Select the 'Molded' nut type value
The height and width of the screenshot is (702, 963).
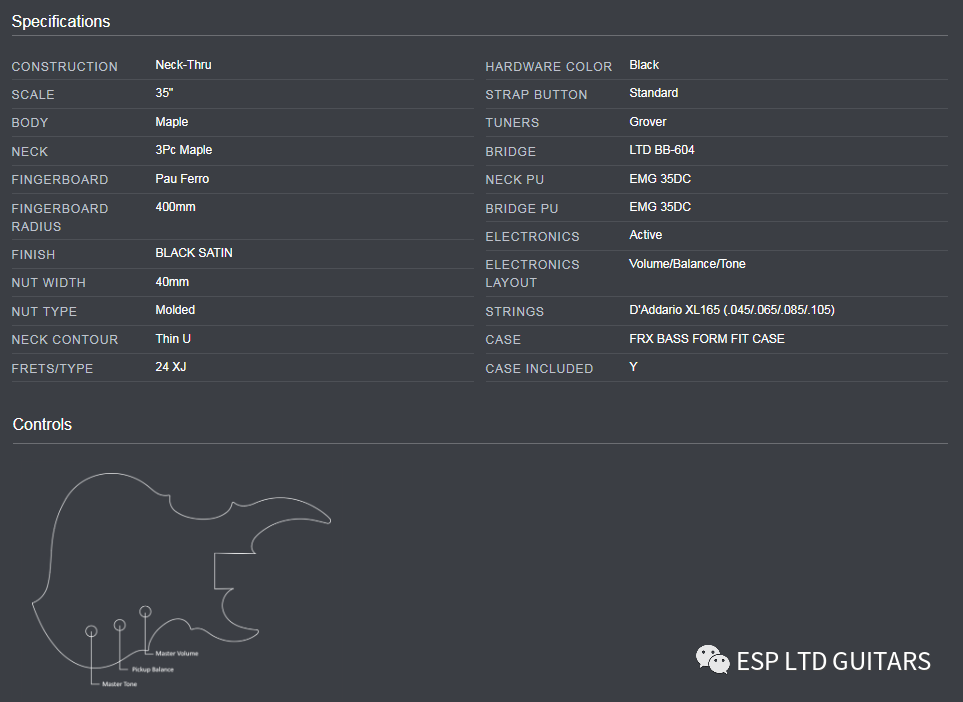tap(175, 310)
